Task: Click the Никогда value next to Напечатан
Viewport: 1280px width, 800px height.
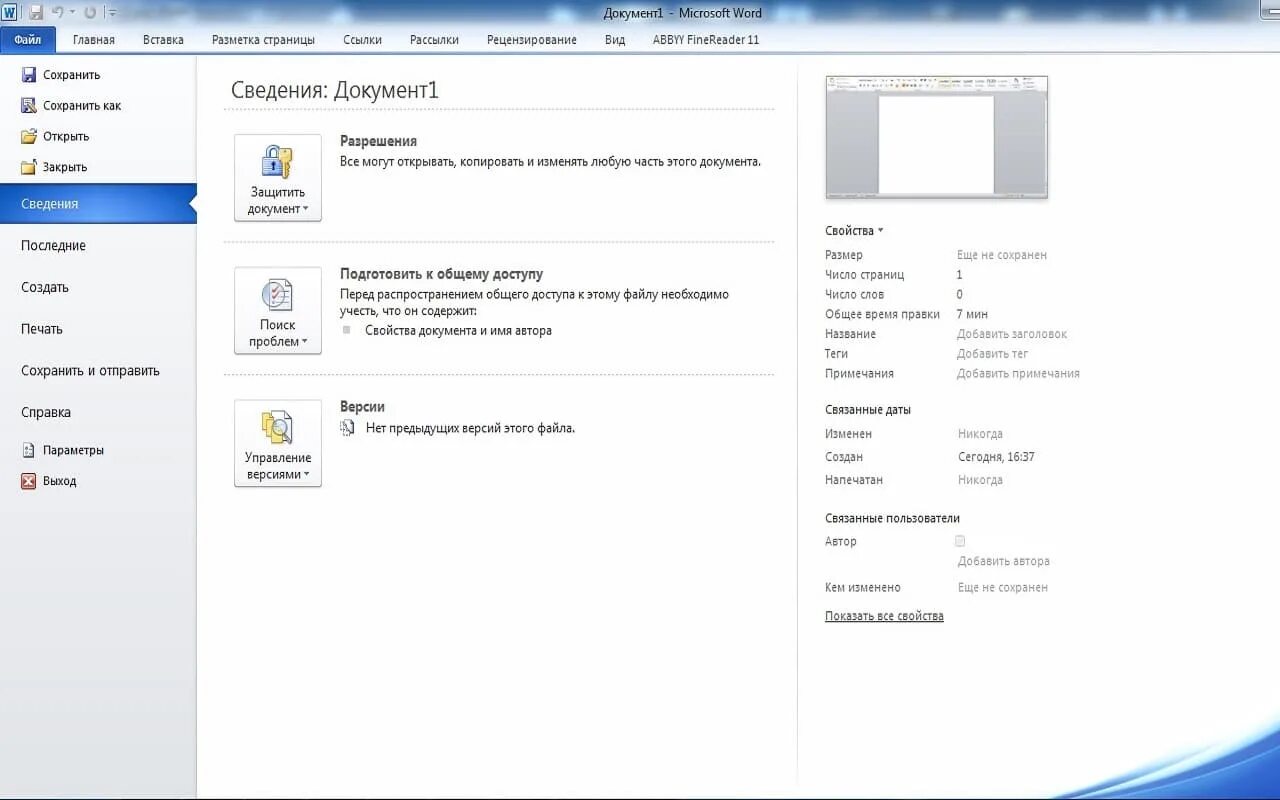Action: (980, 480)
